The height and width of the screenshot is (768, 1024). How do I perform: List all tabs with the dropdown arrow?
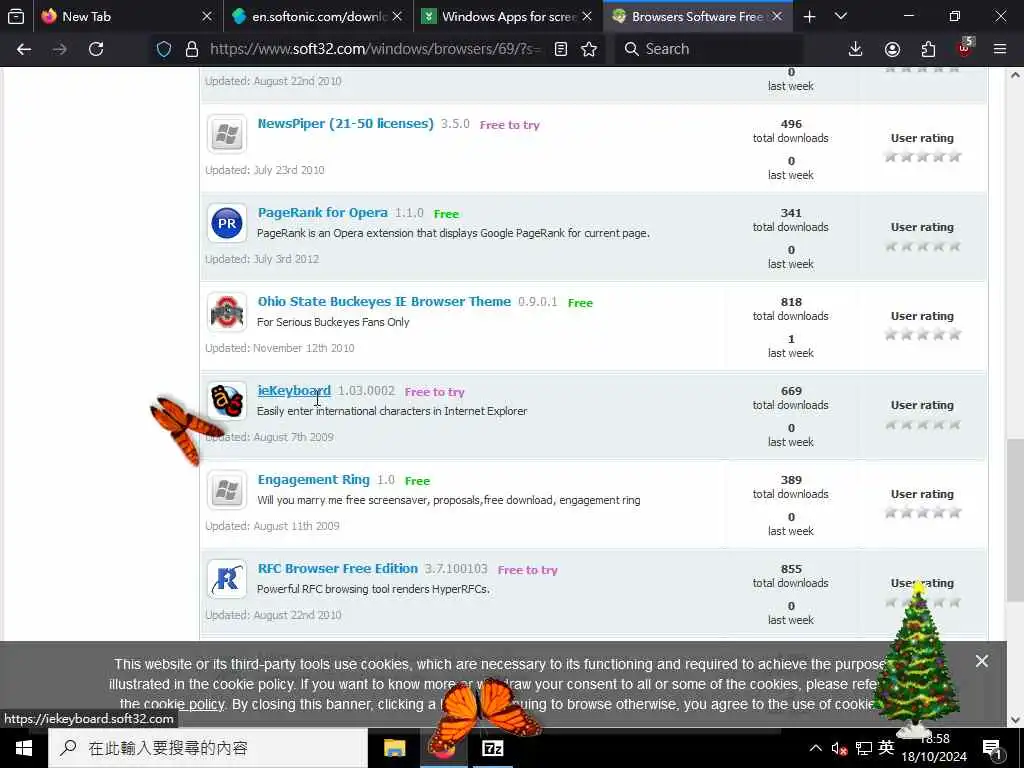tap(840, 16)
